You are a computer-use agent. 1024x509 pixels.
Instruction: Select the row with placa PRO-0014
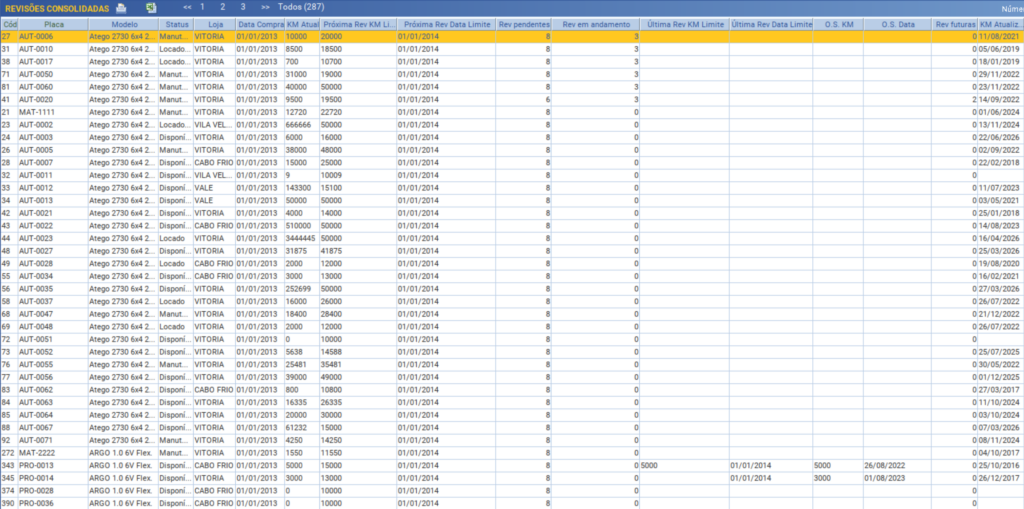click(512, 478)
